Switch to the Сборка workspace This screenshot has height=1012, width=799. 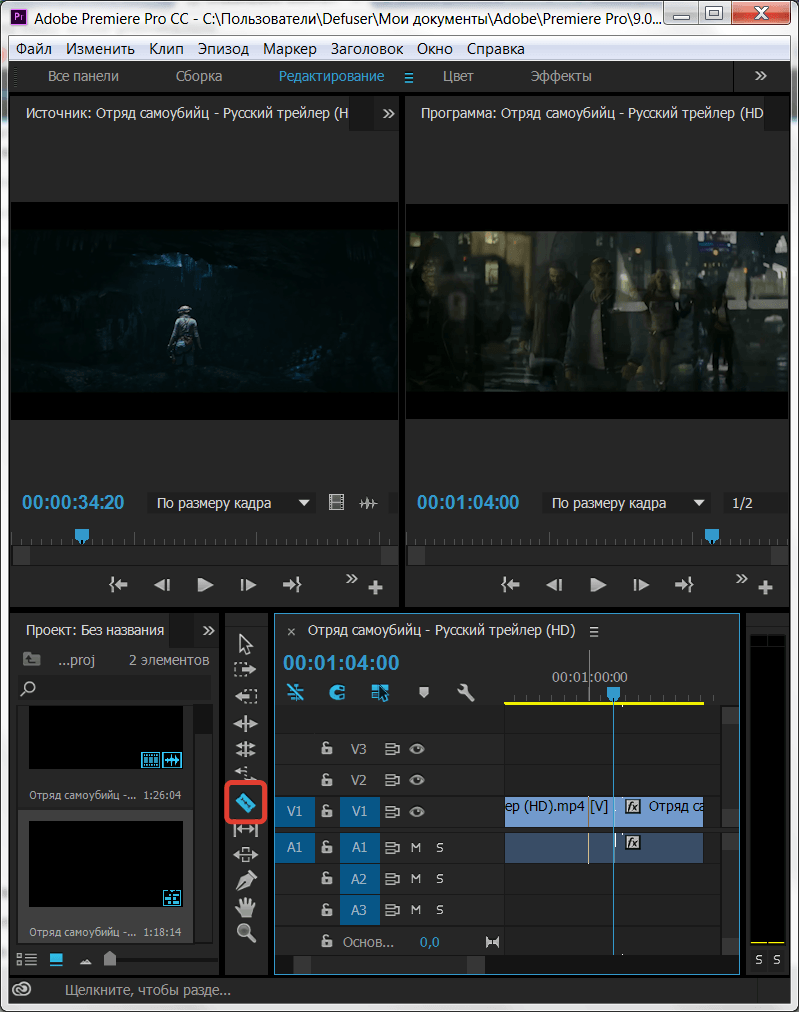coord(199,76)
